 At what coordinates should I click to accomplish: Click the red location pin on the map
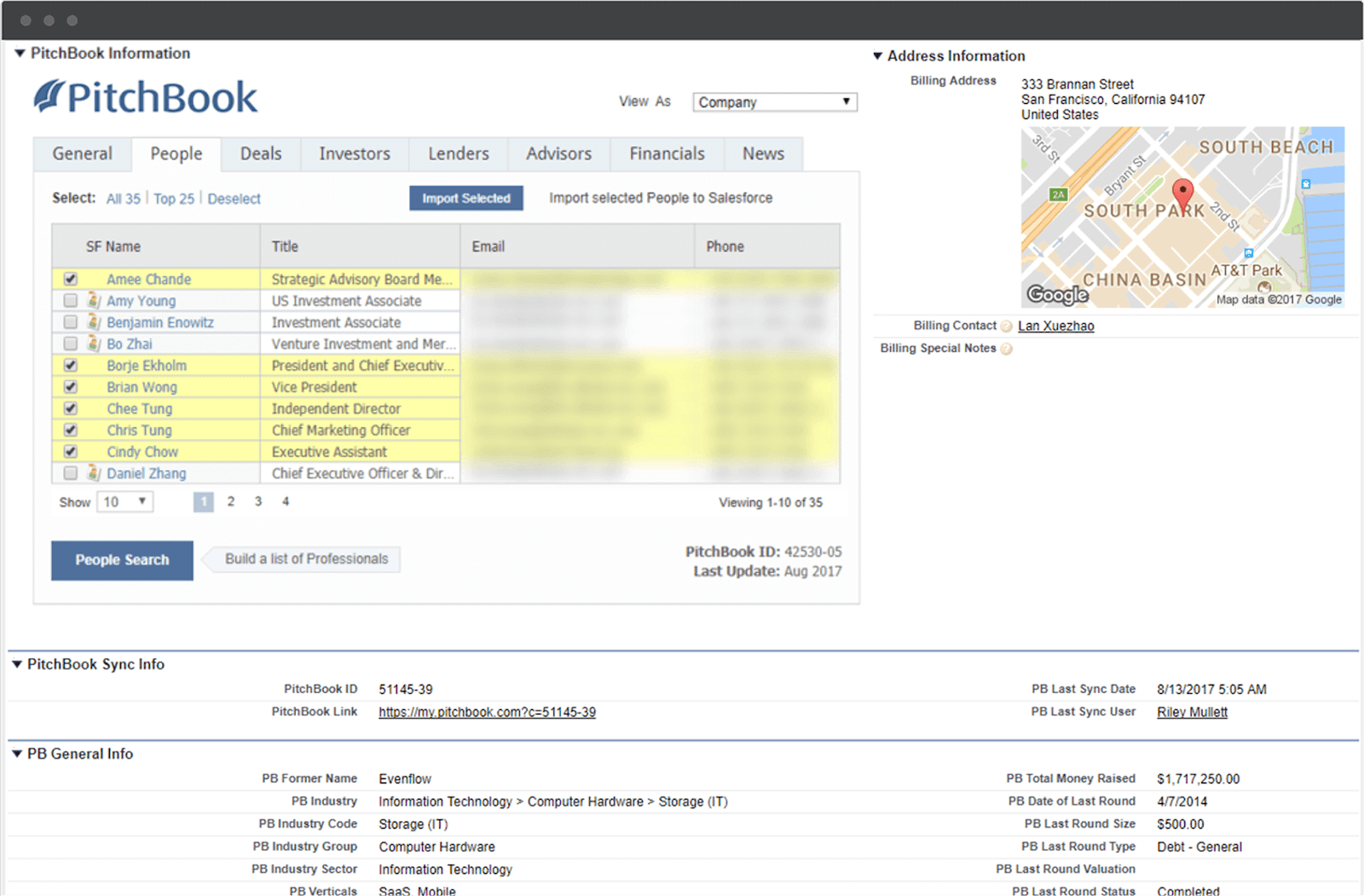[1182, 196]
